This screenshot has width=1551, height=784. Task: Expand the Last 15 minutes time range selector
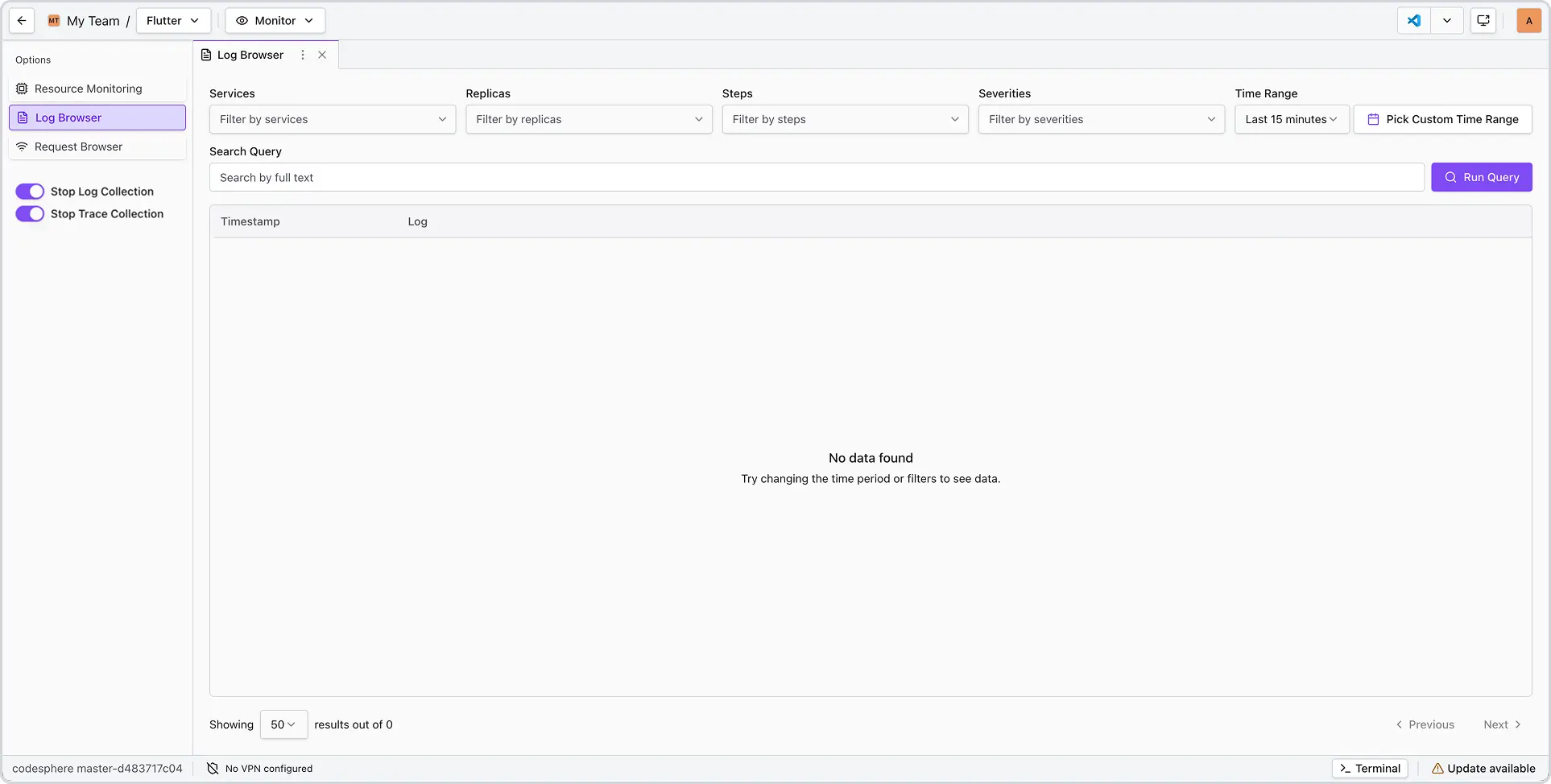click(1291, 118)
